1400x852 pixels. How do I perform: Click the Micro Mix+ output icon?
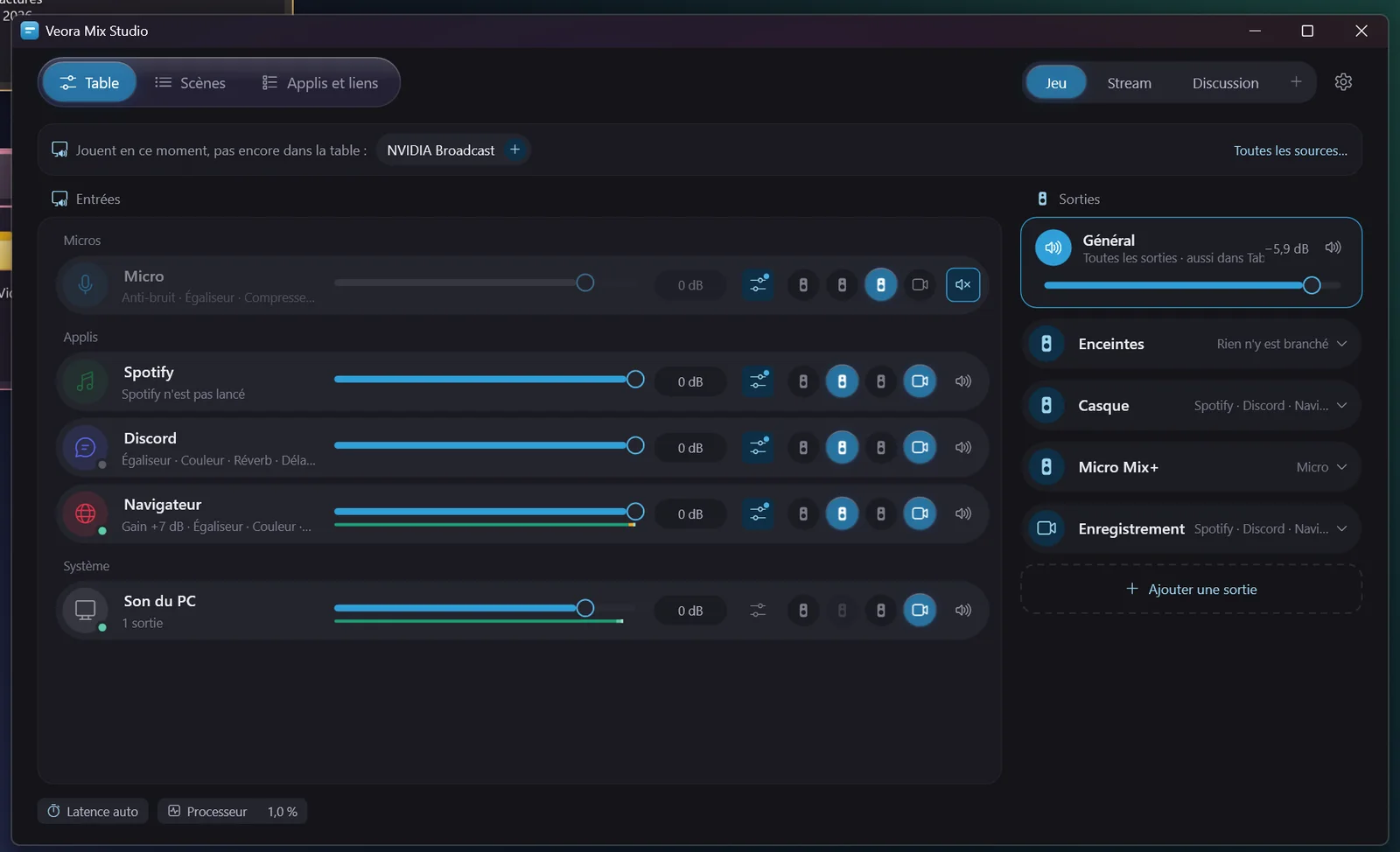click(x=1046, y=467)
